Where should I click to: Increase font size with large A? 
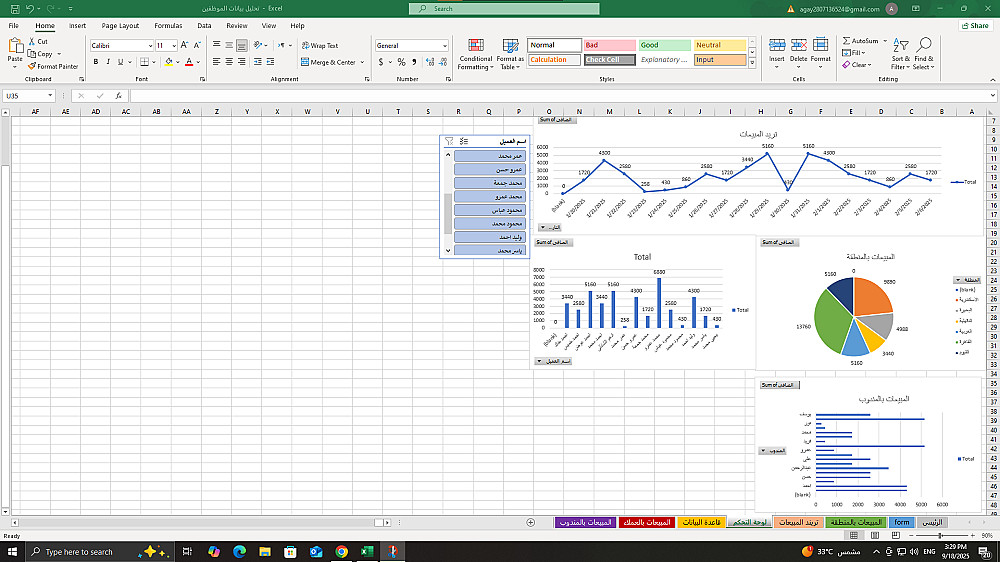pyautogui.click(x=184, y=45)
